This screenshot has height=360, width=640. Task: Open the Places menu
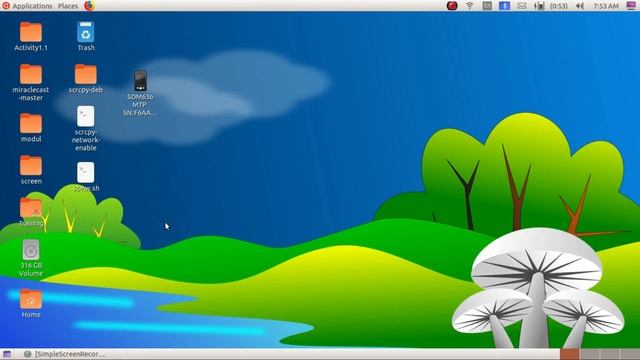point(68,6)
